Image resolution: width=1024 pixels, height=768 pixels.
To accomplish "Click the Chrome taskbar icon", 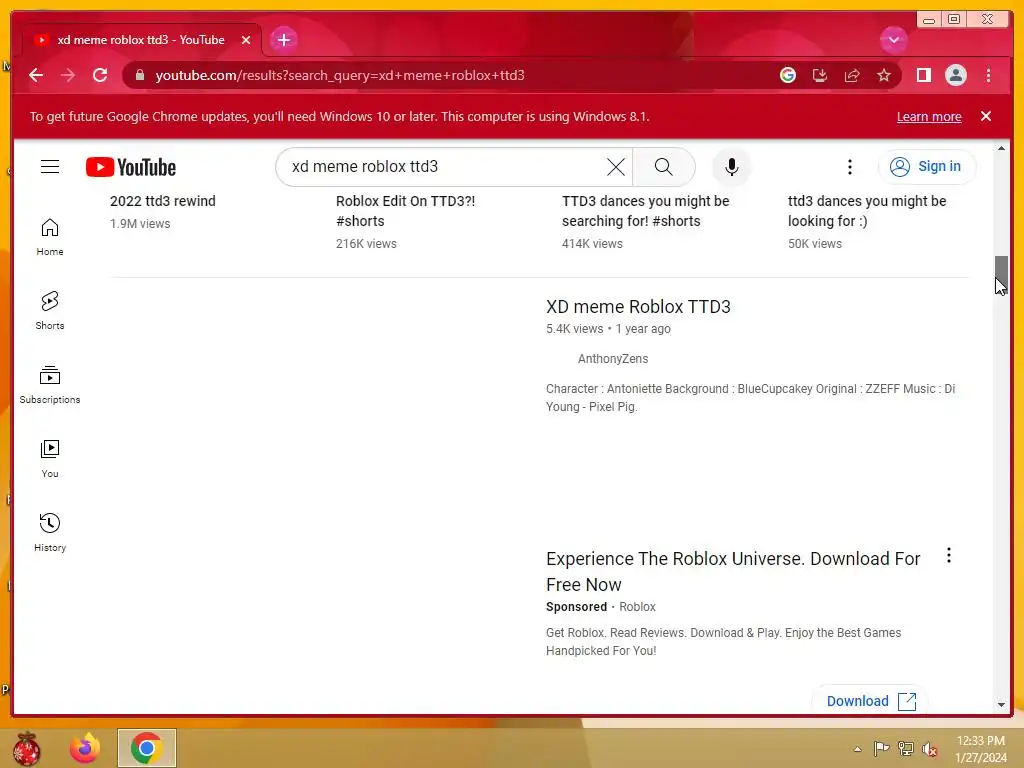I will coord(146,748).
